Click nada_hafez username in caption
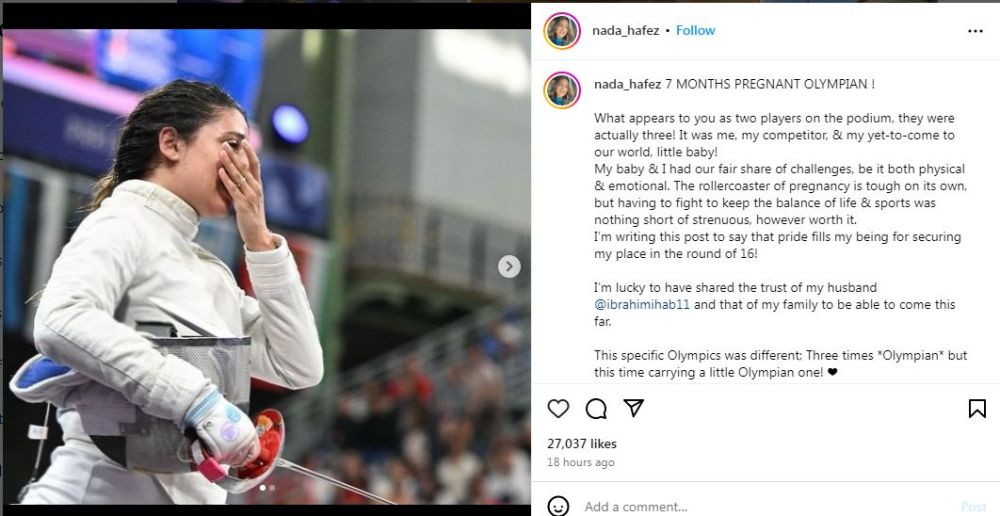The height and width of the screenshot is (516, 1000). pyautogui.click(x=628, y=84)
